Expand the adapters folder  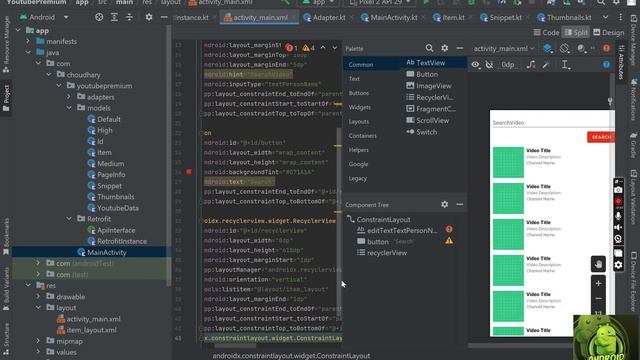point(69,97)
